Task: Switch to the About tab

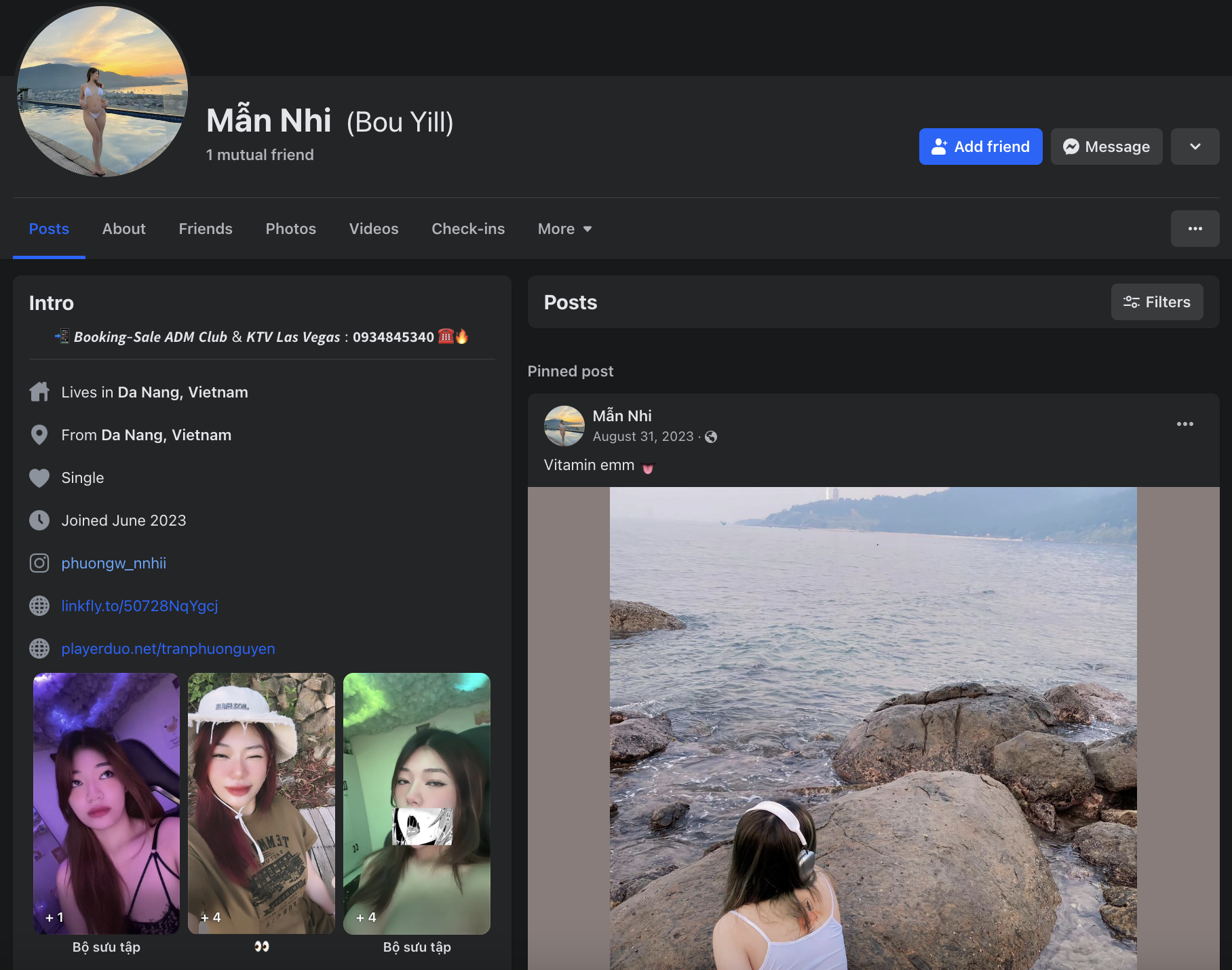Action: [x=123, y=229]
